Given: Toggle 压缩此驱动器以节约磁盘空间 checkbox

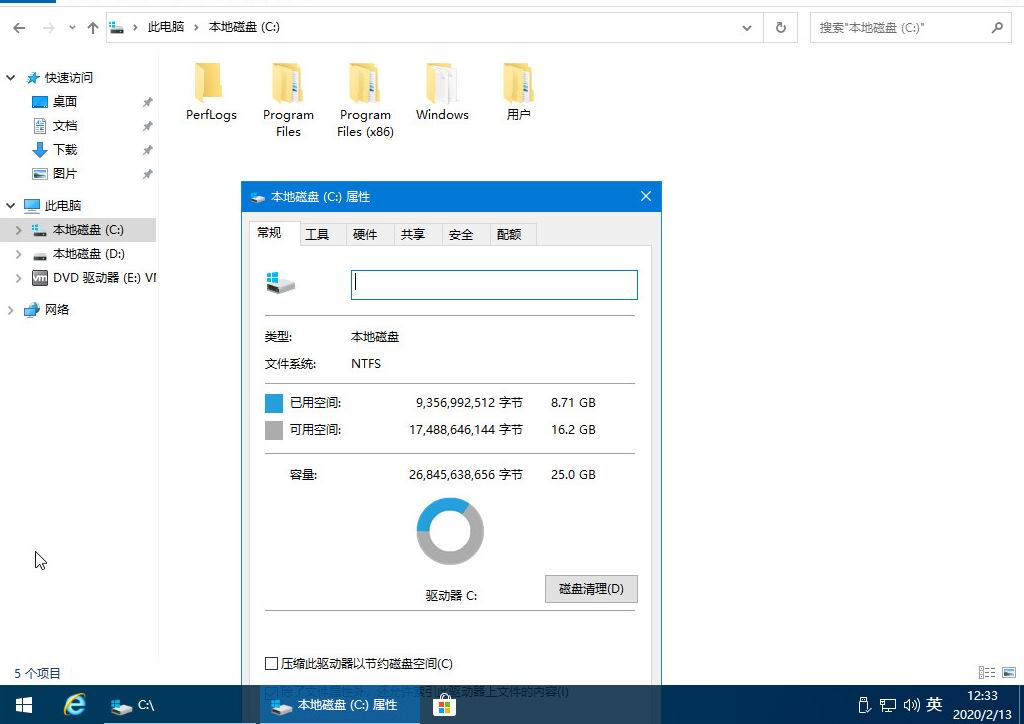Looking at the screenshot, I should 272,663.
